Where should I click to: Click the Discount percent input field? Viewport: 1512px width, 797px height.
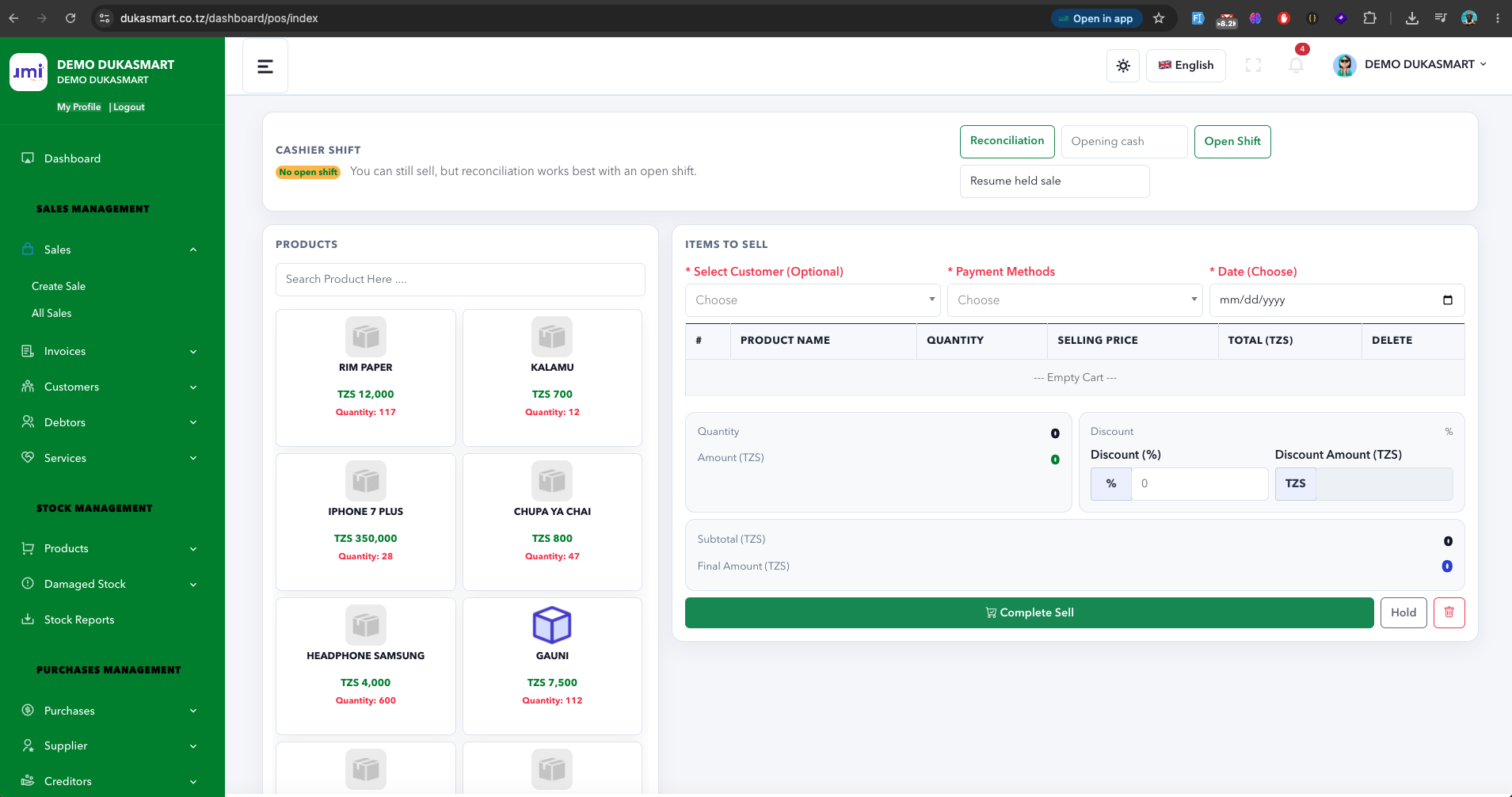coord(1200,484)
